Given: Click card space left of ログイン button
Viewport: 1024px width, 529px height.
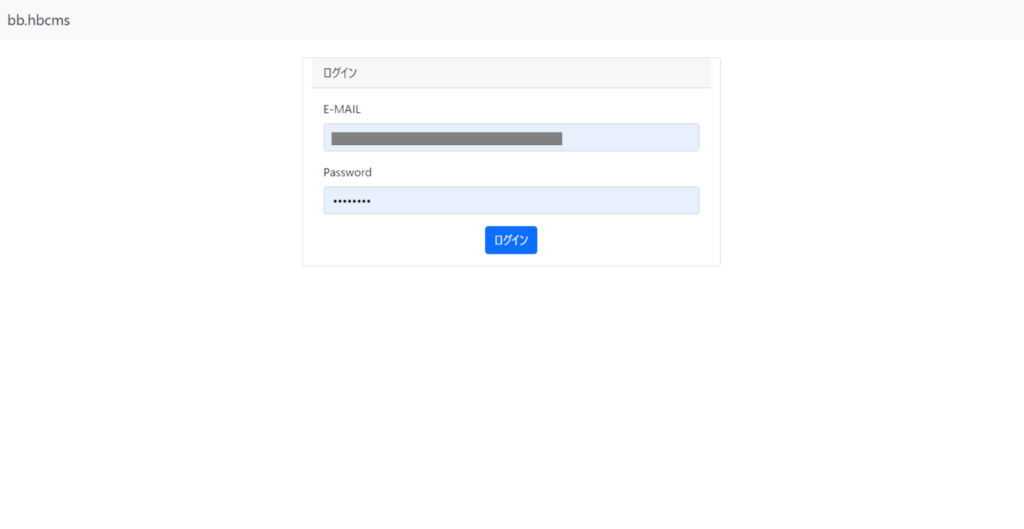Looking at the screenshot, I should pos(400,240).
